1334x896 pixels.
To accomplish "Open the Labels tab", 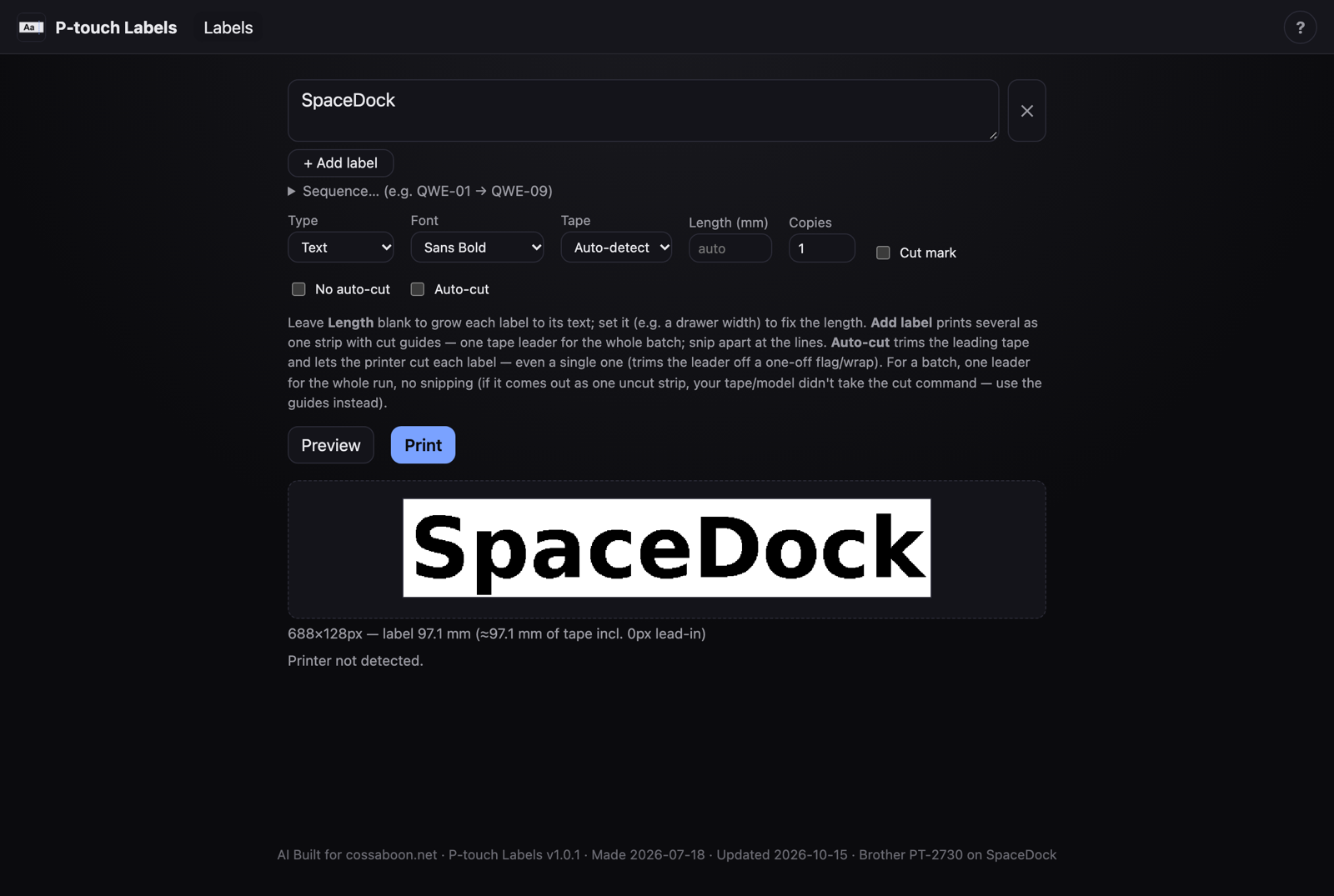I will pos(228,28).
